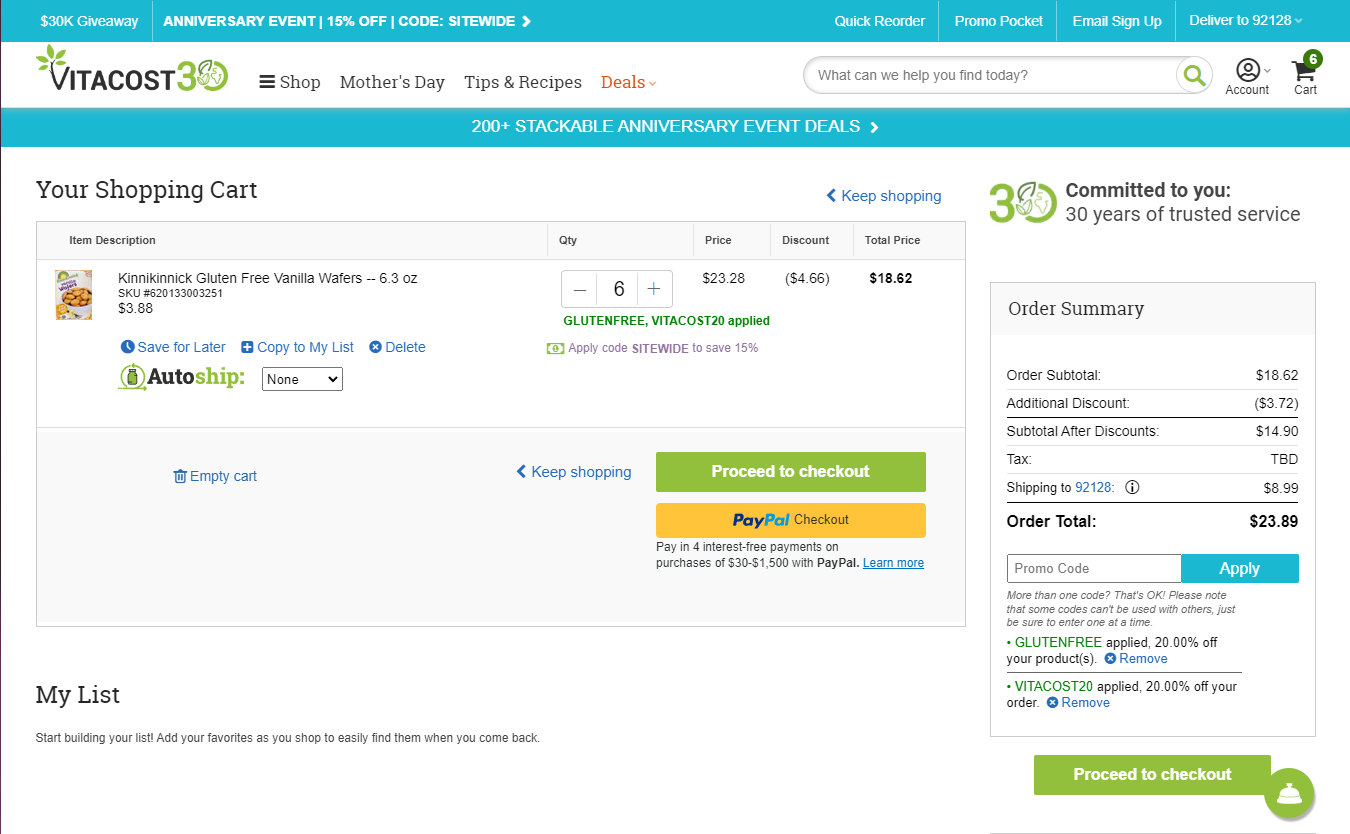Click the 30 years of trusted service badge

[x=1145, y=202]
